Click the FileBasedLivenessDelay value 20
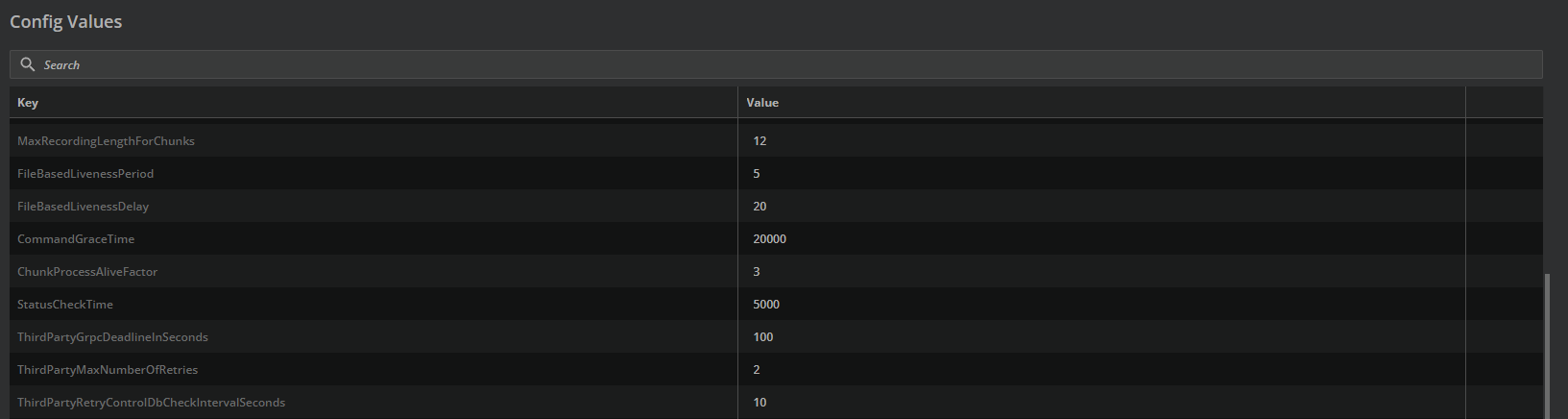This screenshot has height=419, width=1568. 760,207
